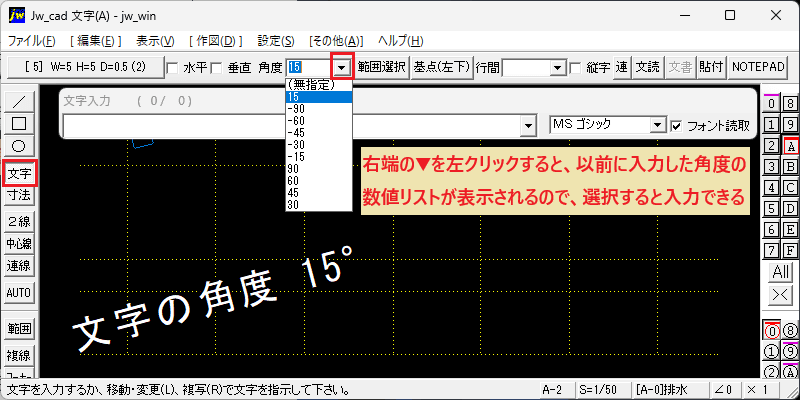Open the 設定(S) menu
Image resolution: width=800 pixels, height=400 pixels.
tap(276, 41)
